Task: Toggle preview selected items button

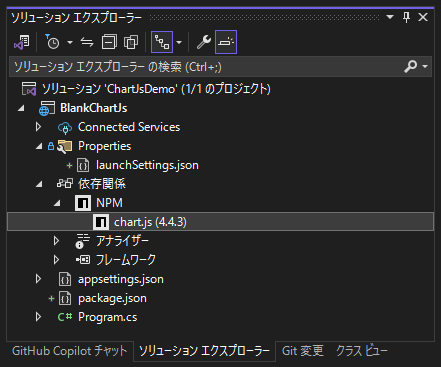Action: (x=226, y=42)
